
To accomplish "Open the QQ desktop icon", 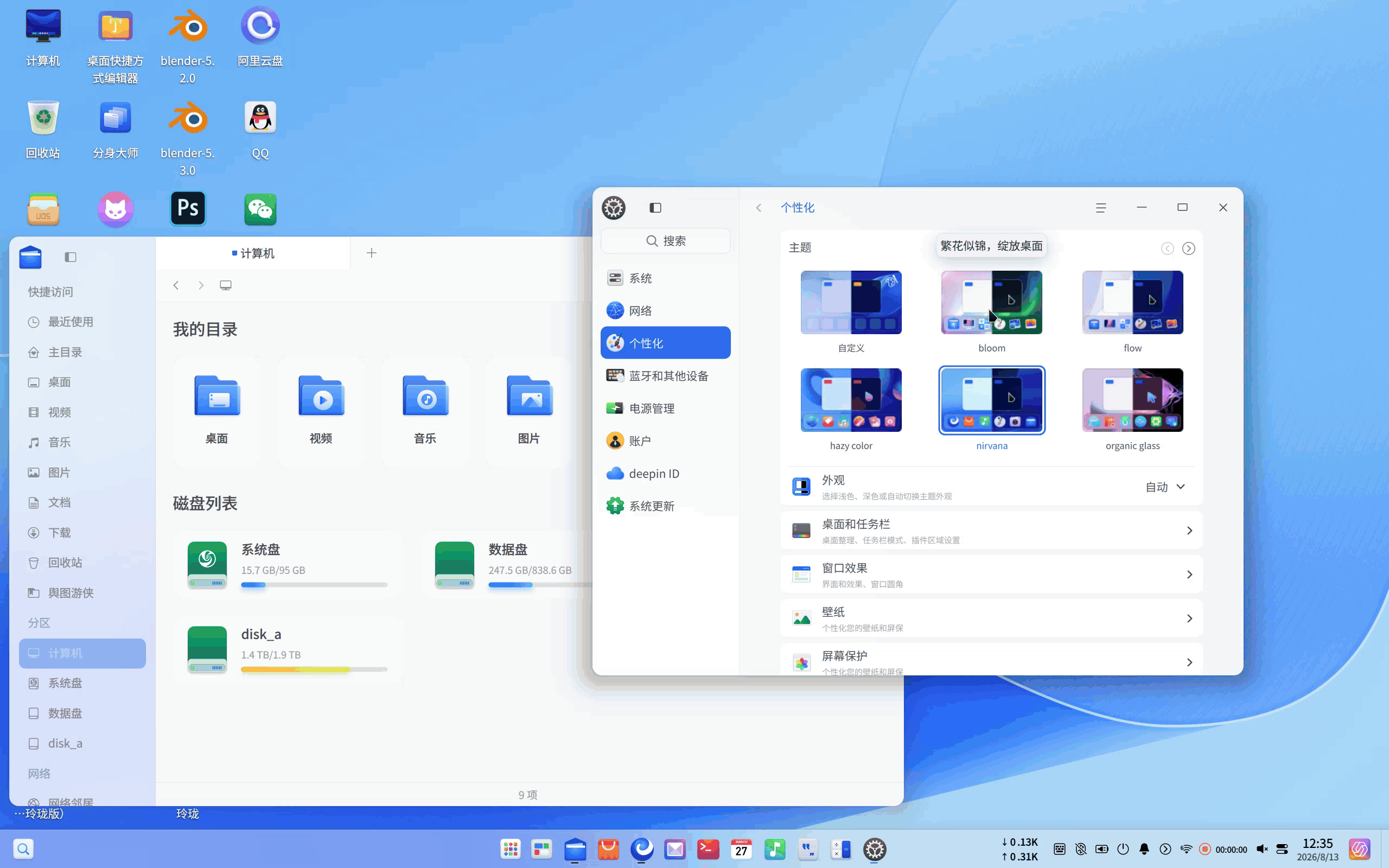I will (x=260, y=130).
